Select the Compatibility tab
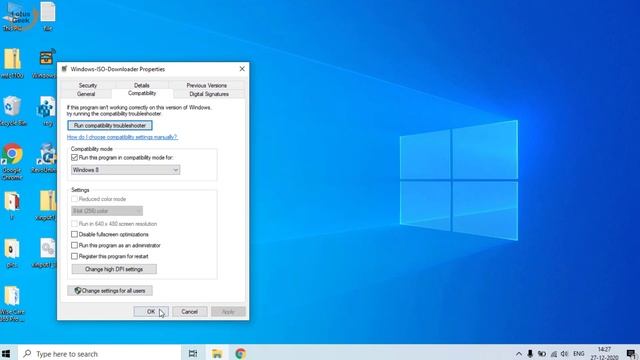 (142, 93)
